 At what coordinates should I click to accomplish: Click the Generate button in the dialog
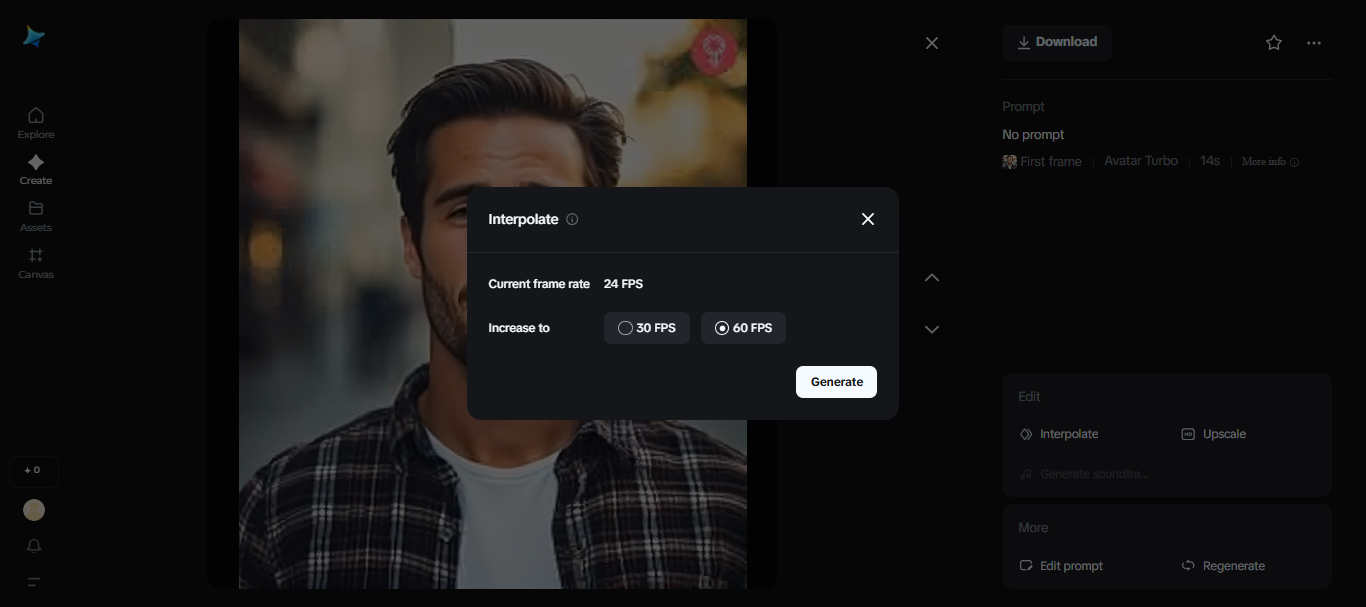pos(836,382)
